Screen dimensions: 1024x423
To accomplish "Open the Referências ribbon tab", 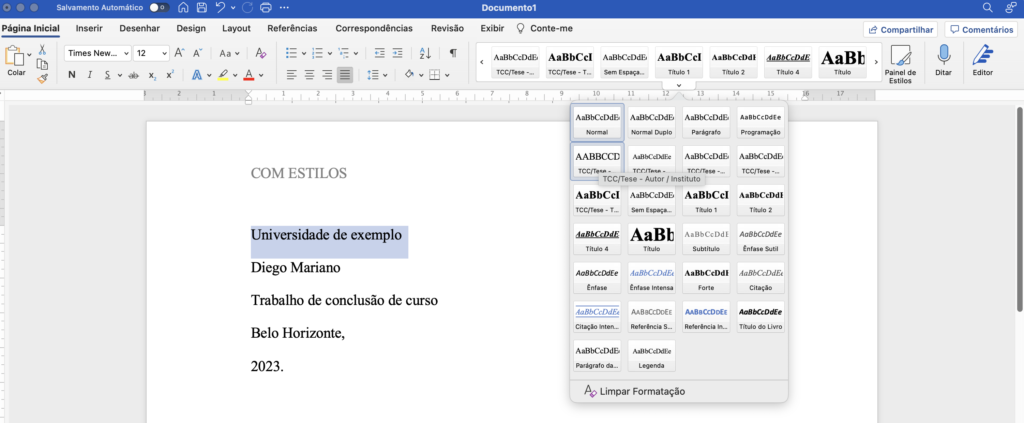I will pos(292,29).
